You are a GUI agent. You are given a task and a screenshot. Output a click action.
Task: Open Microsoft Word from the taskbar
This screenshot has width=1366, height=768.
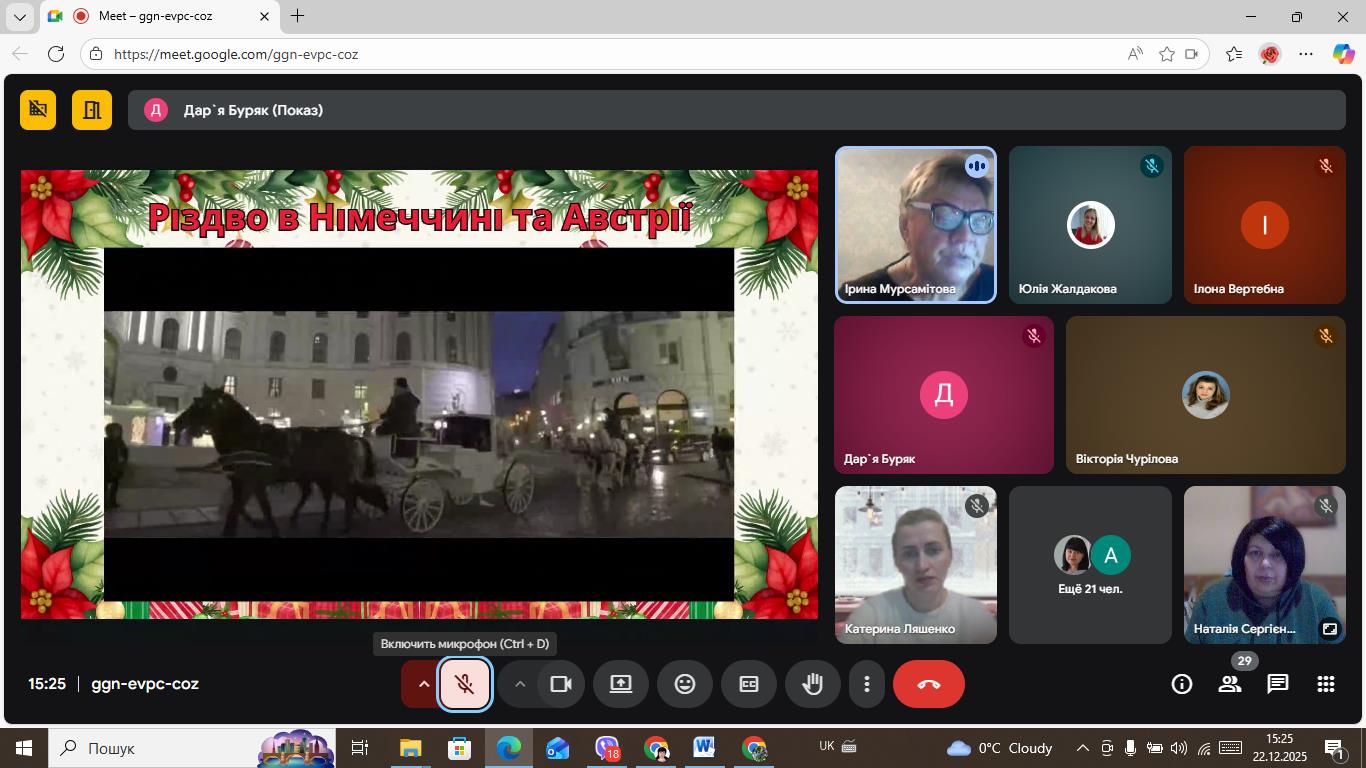(704, 748)
